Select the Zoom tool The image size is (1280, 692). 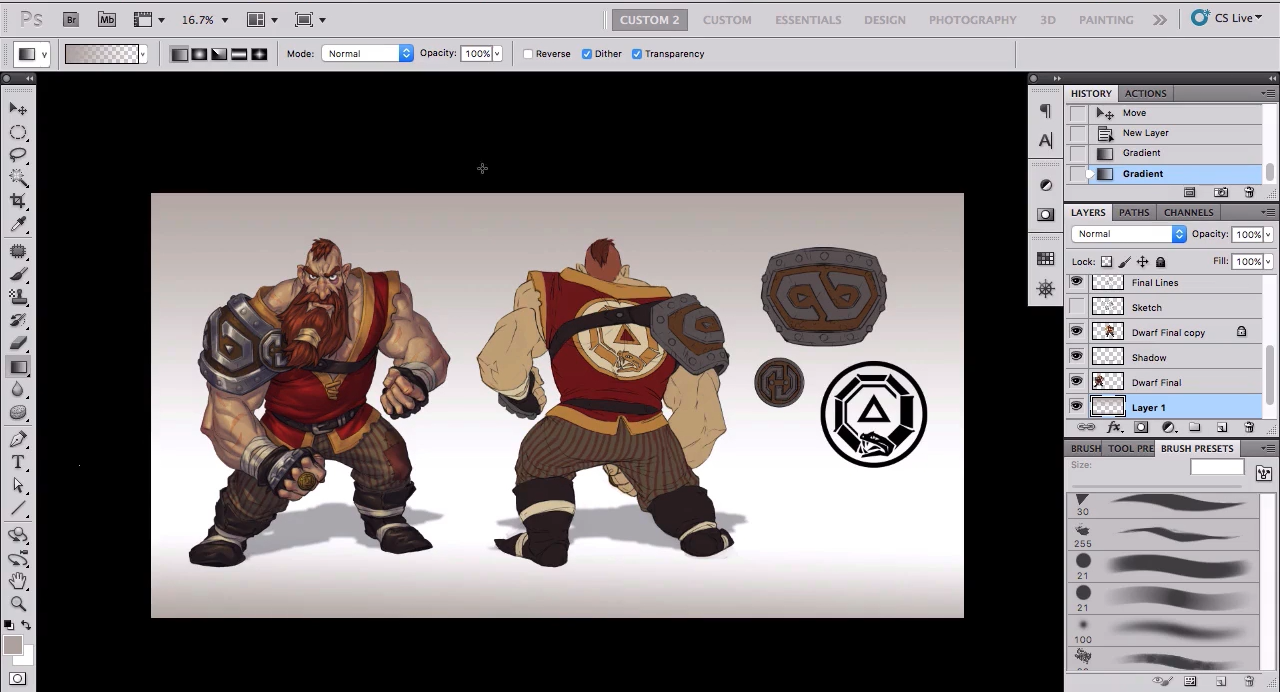click(18, 603)
